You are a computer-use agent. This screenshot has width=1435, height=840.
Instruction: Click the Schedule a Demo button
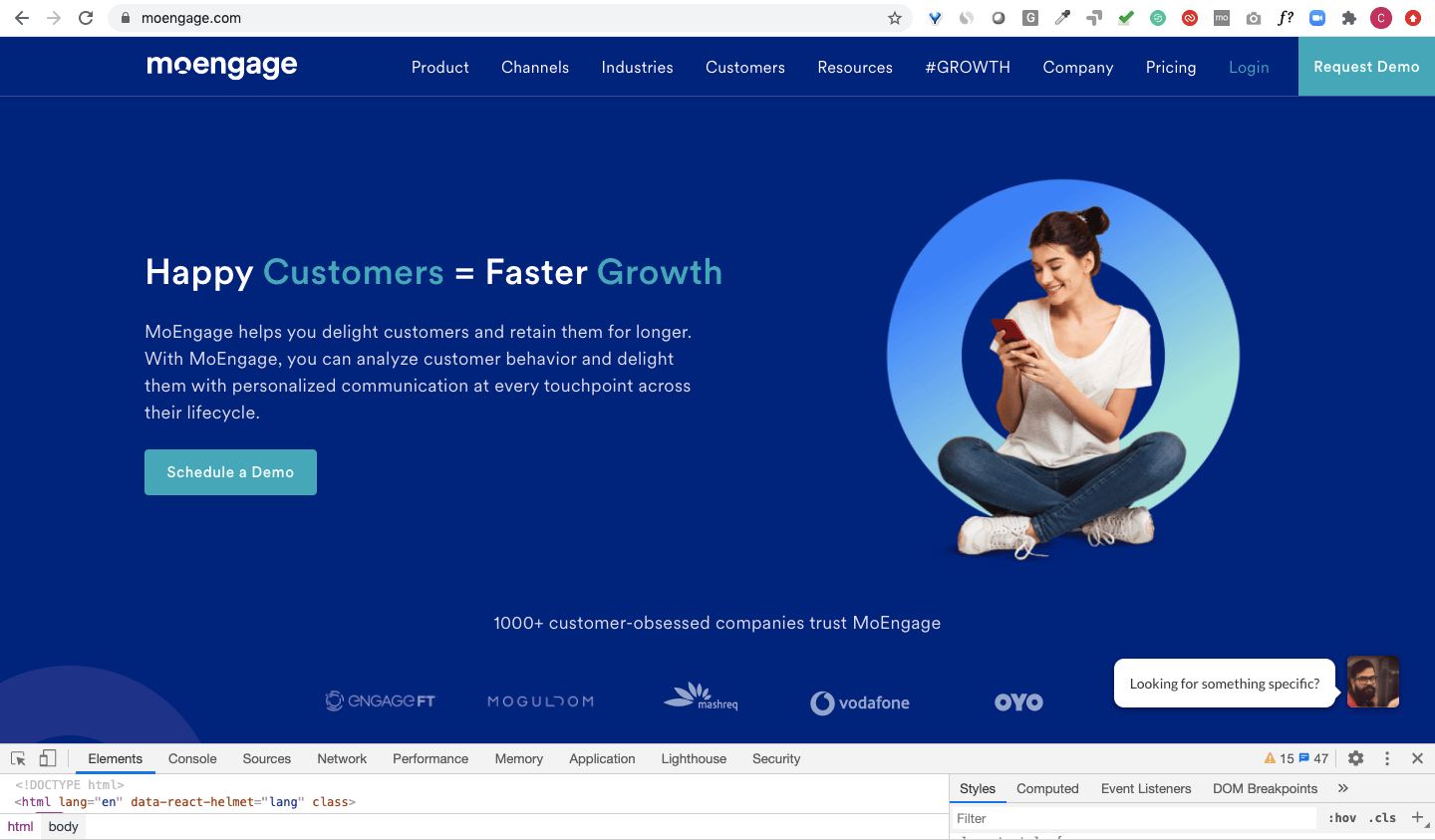(x=230, y=472)
